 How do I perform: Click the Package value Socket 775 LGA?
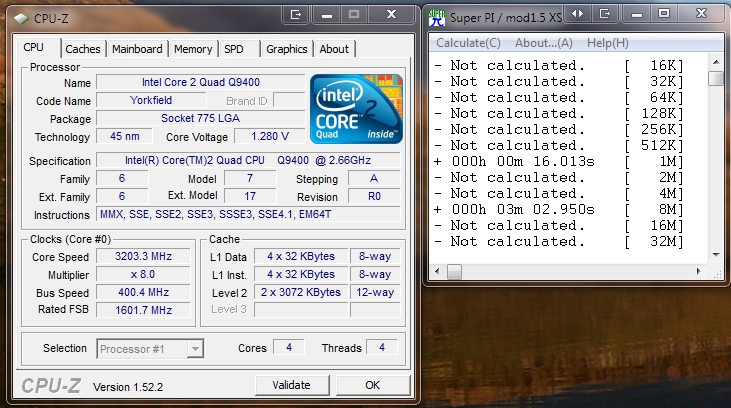point(201,118)
